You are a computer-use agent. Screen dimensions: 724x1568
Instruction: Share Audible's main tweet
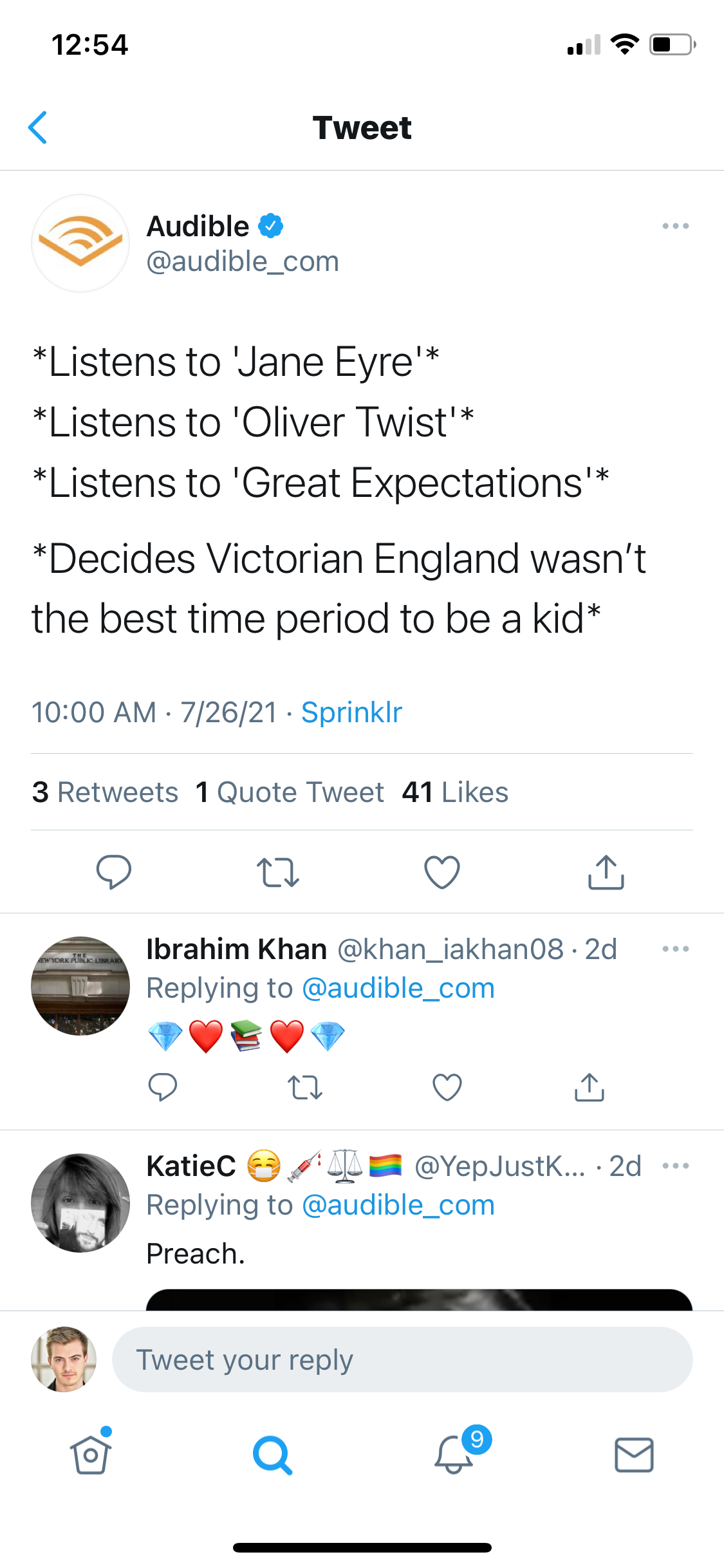606,872
